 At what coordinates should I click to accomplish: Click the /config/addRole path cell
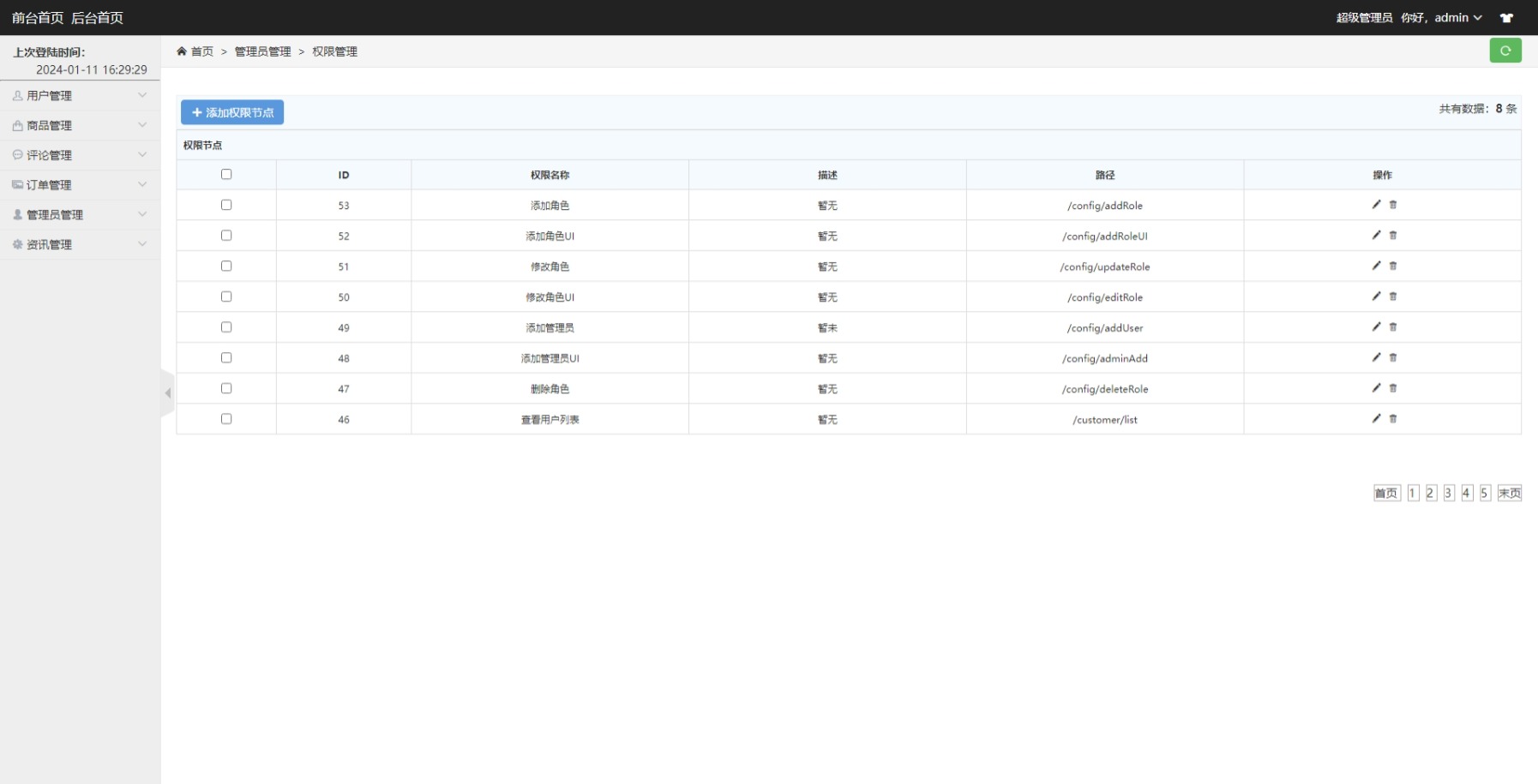point(1105,206)
